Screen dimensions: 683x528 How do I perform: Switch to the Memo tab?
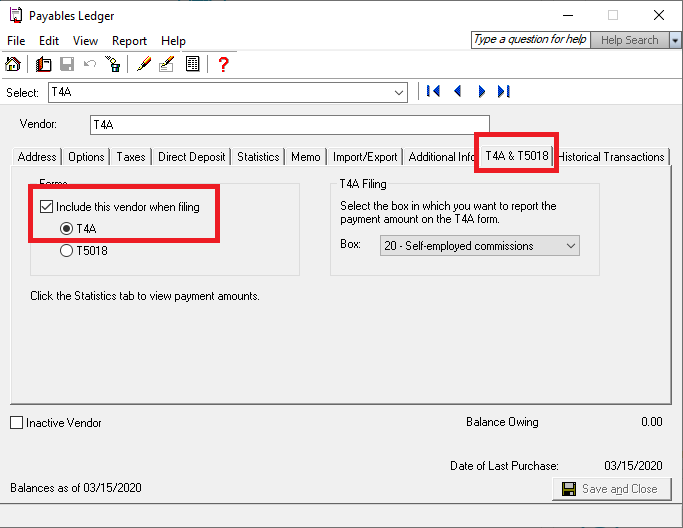pyautogui.click(x=306, y=157)
